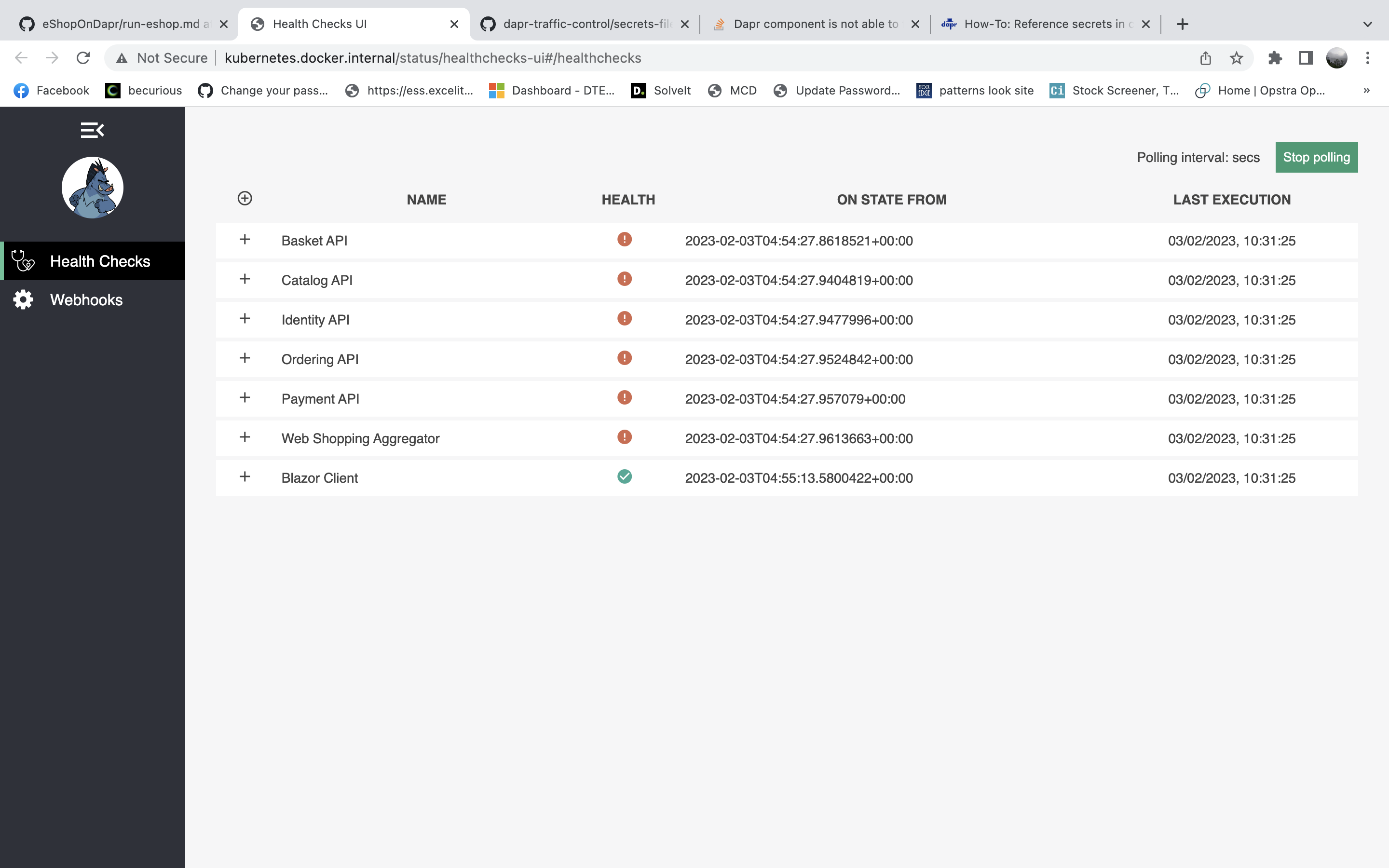Open the side panel icon
1389x868 pixels.
[1305, 57]
